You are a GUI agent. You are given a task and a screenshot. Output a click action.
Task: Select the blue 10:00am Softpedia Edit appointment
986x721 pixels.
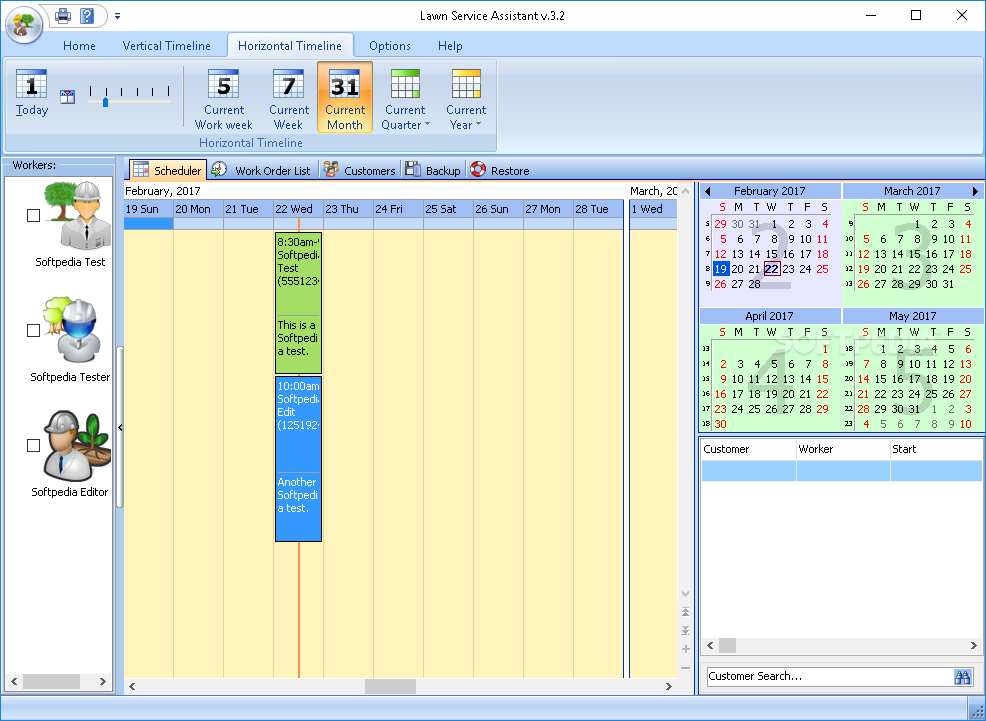[x=299, y=459]
